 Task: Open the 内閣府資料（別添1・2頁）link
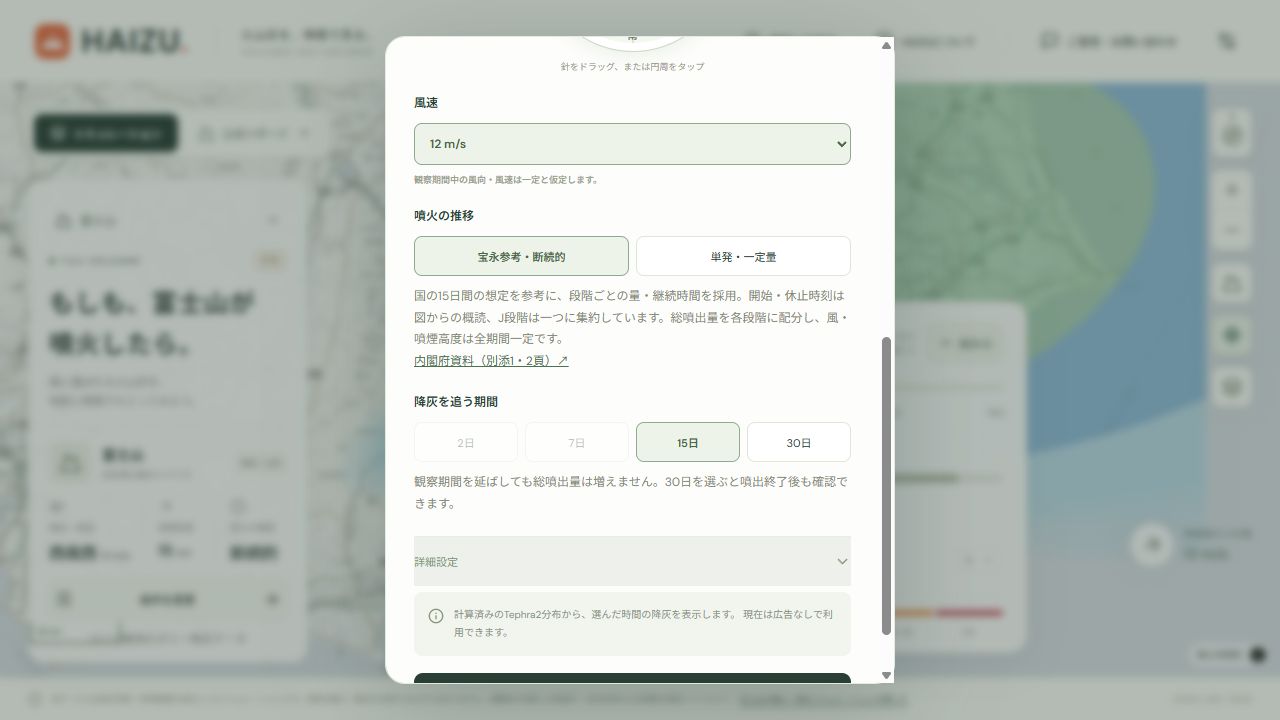(491, 361)
